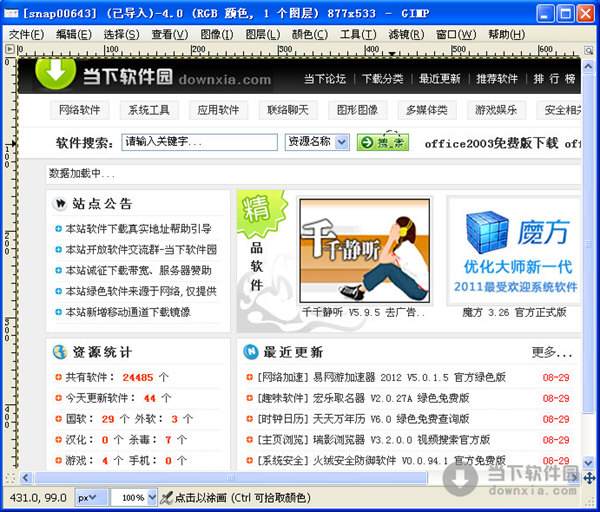Click 易网游加速器 2012 entry

point(382,378)
